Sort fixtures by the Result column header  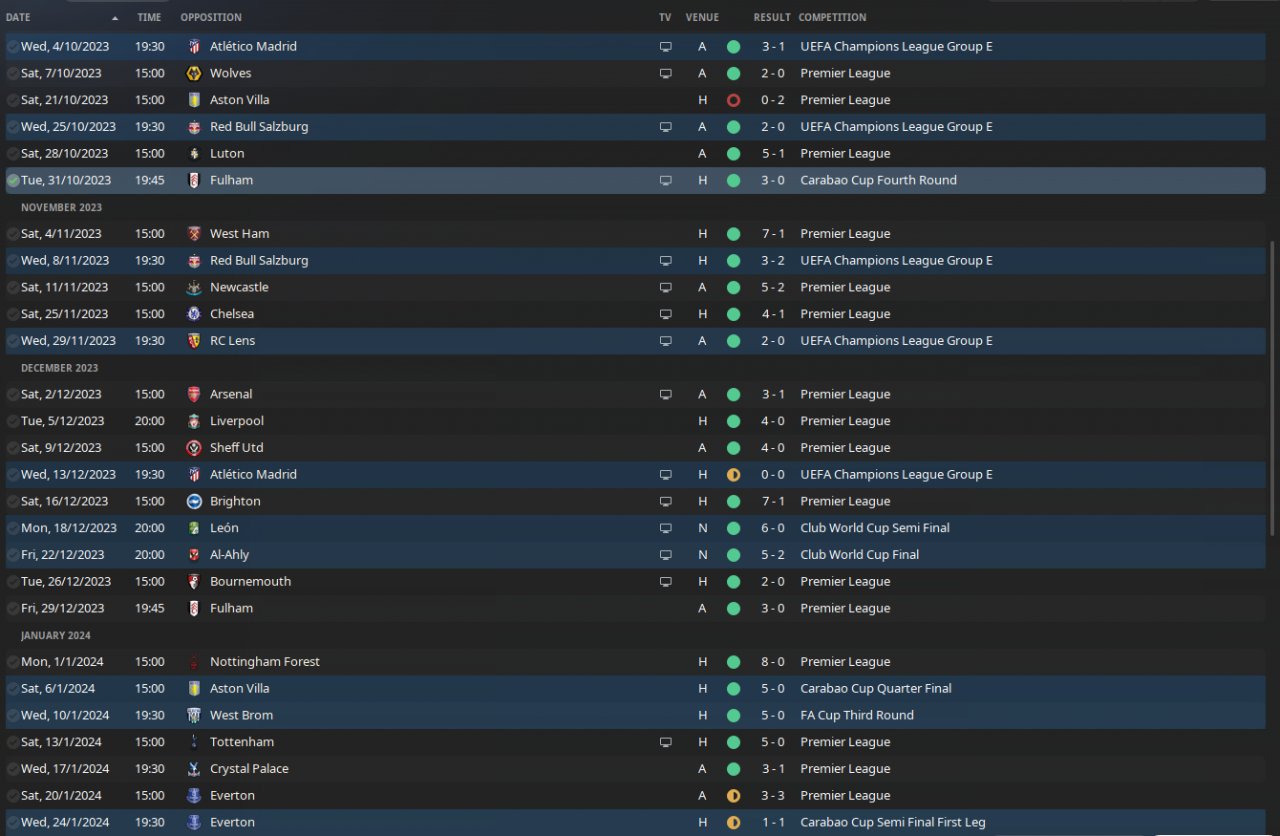point(771,17)
